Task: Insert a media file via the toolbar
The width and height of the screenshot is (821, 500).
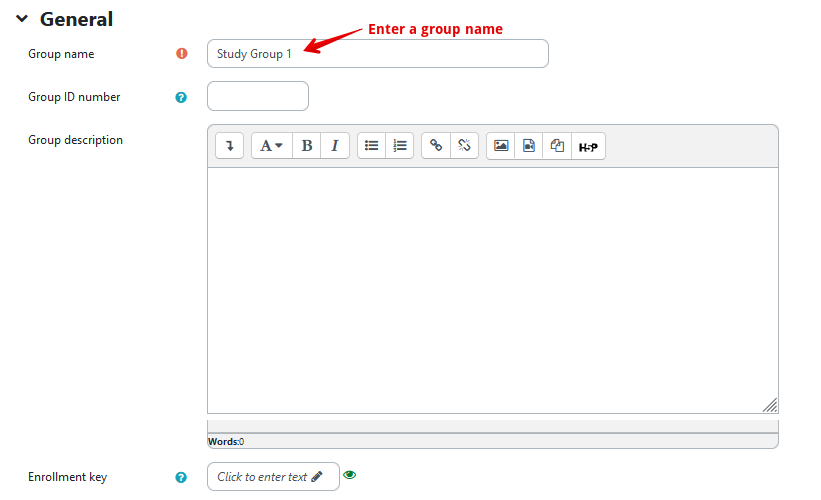Action: pos(529,146)
